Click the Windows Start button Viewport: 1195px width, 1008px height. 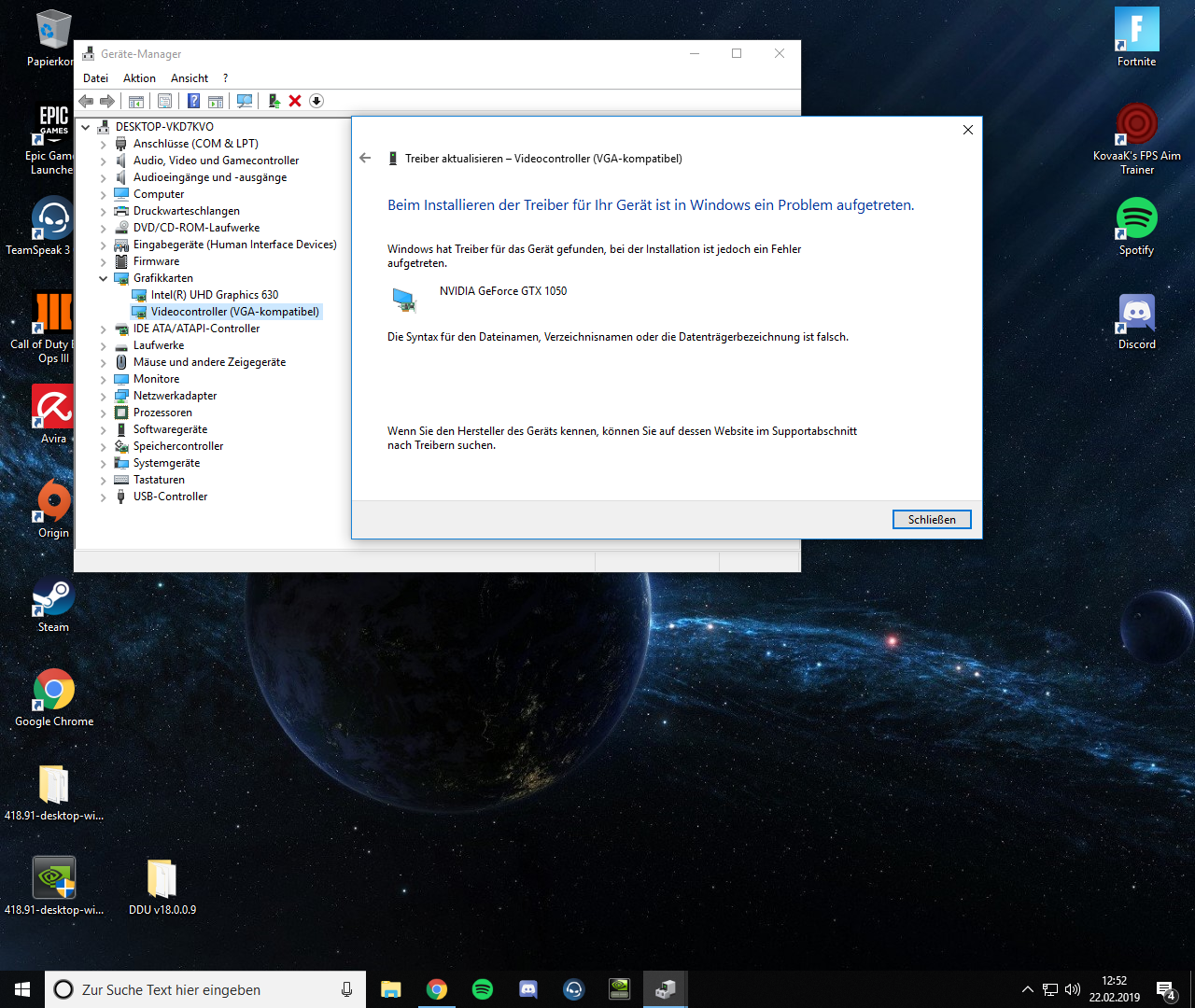(x=22, y=989)
